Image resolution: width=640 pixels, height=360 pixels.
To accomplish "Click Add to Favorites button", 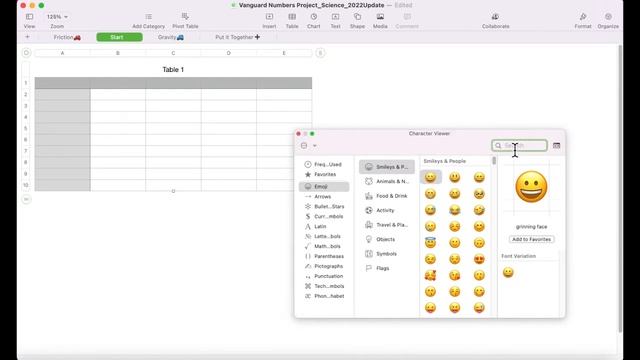I will click(531, 240).
